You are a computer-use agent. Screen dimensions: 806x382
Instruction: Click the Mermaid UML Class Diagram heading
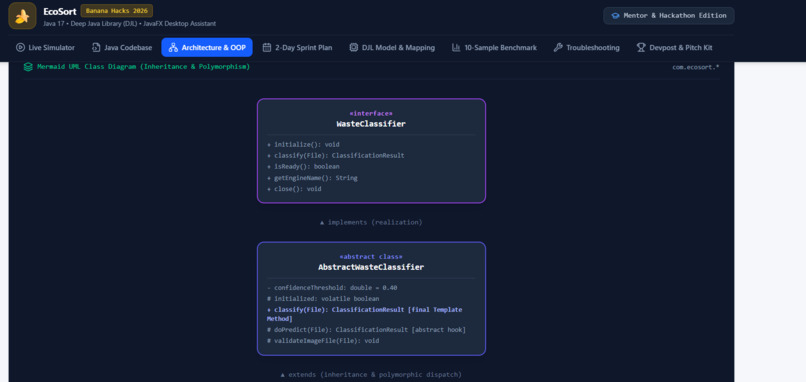143,67
